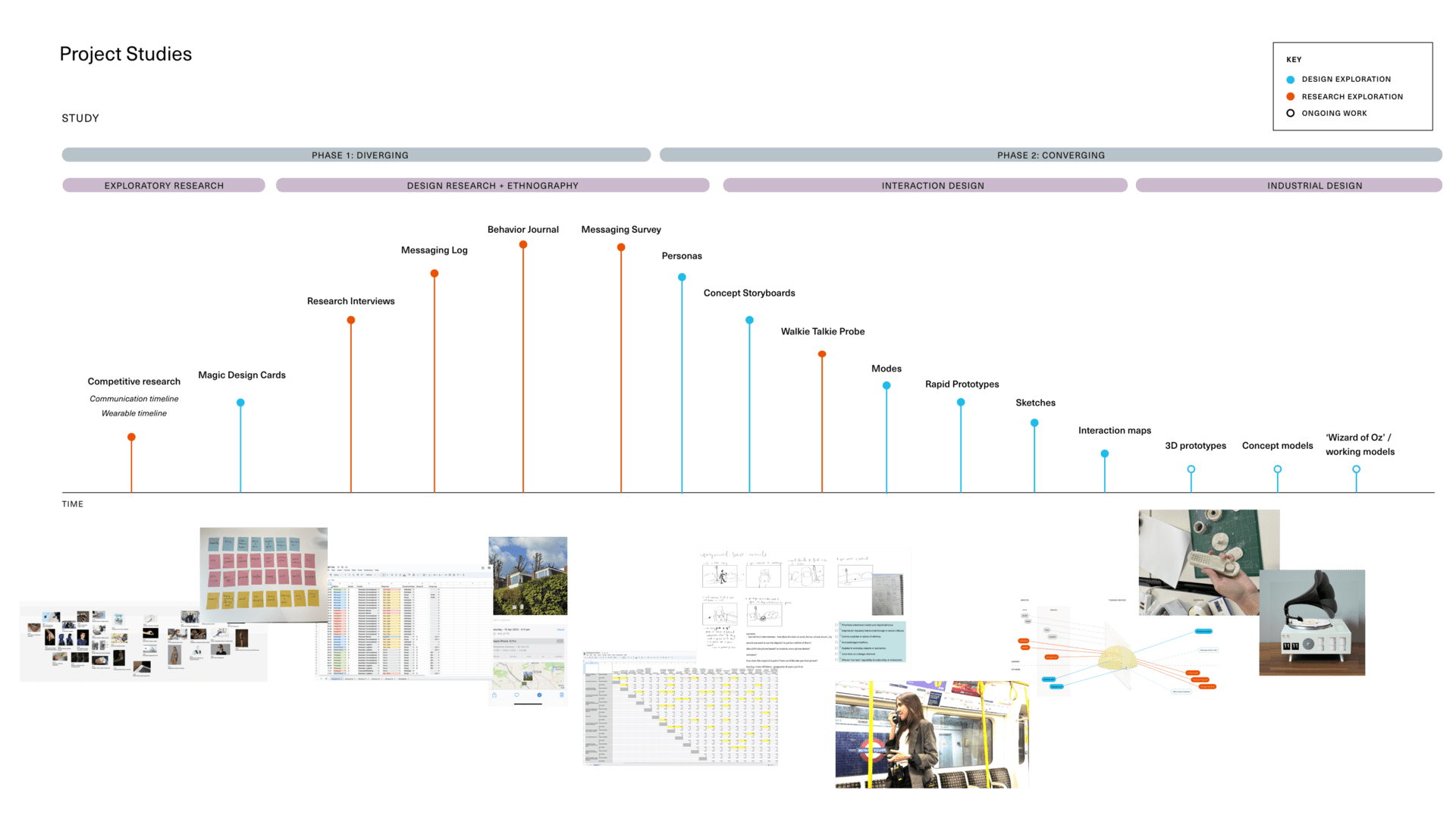Viewport: 1456px width, 822px height.
Task: Click the Concept models label
Action: [x=1278, y=446]
